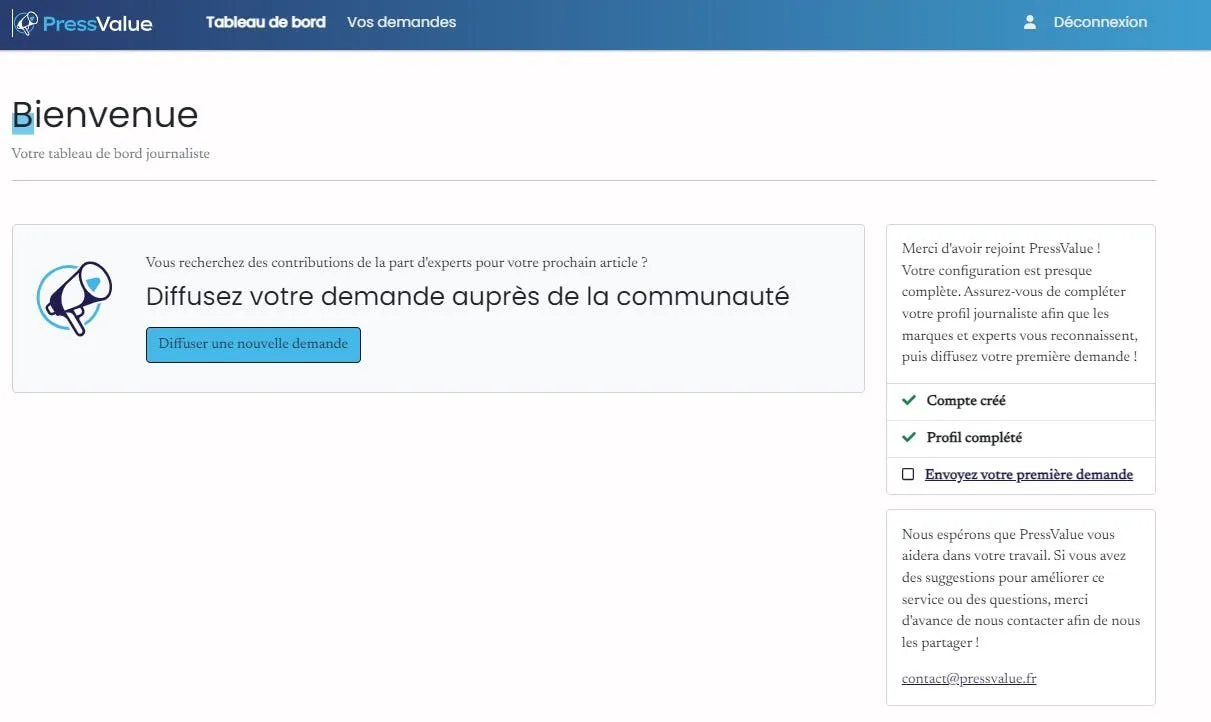
Task: Click the contact@pressvalue.fr email link
Action: (x=968, y=678)
